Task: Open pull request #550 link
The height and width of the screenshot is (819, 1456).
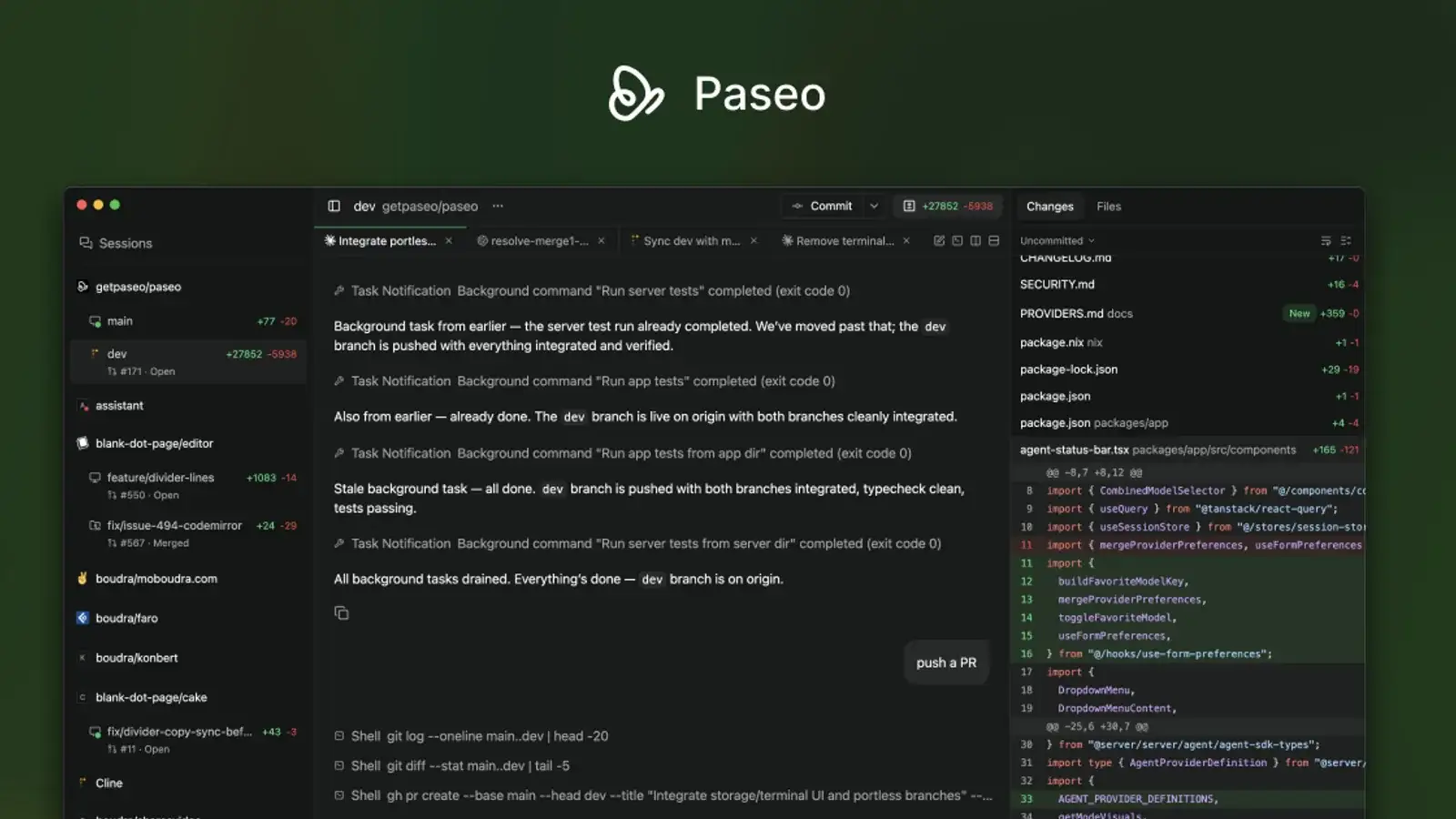Action: pyautogui.click(x=143, y=495)
